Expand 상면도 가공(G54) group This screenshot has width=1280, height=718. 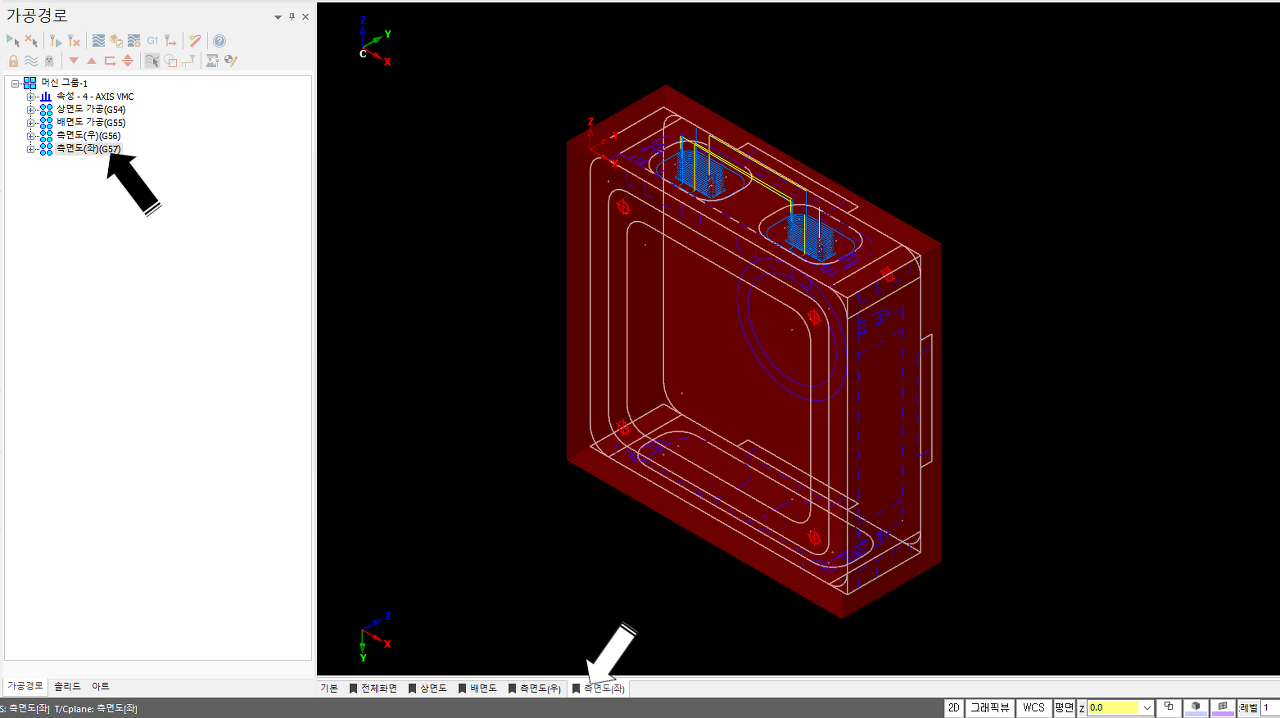(x=31, y=109)
